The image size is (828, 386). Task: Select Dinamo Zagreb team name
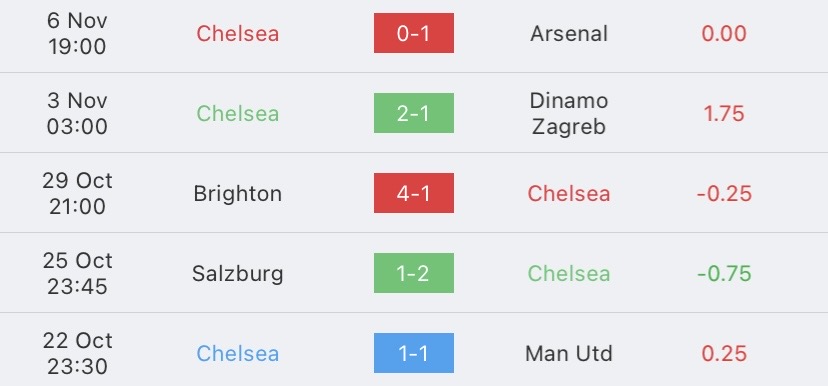[x=569, y=114]
